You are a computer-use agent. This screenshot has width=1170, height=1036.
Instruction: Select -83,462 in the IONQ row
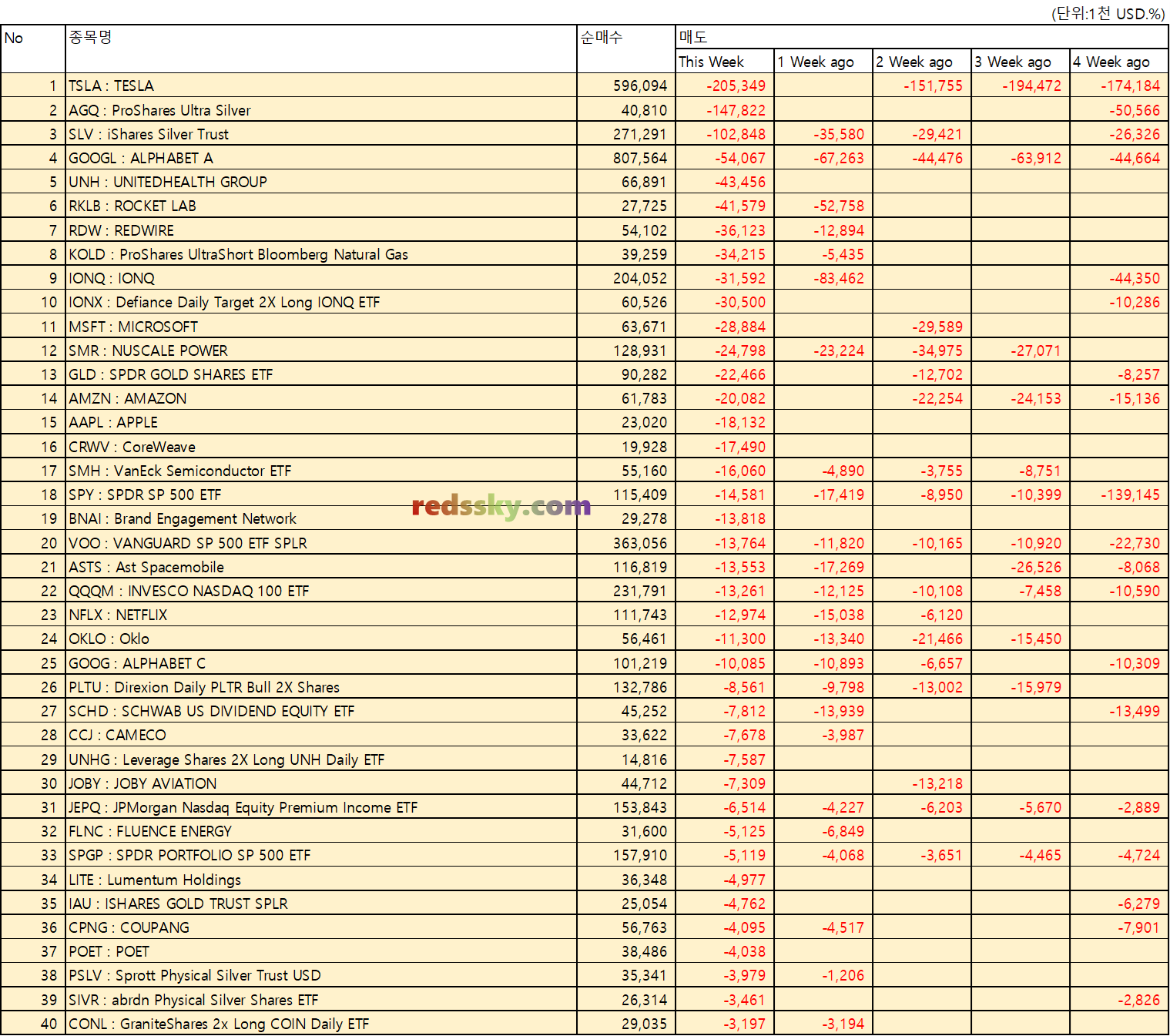point(839,278)
